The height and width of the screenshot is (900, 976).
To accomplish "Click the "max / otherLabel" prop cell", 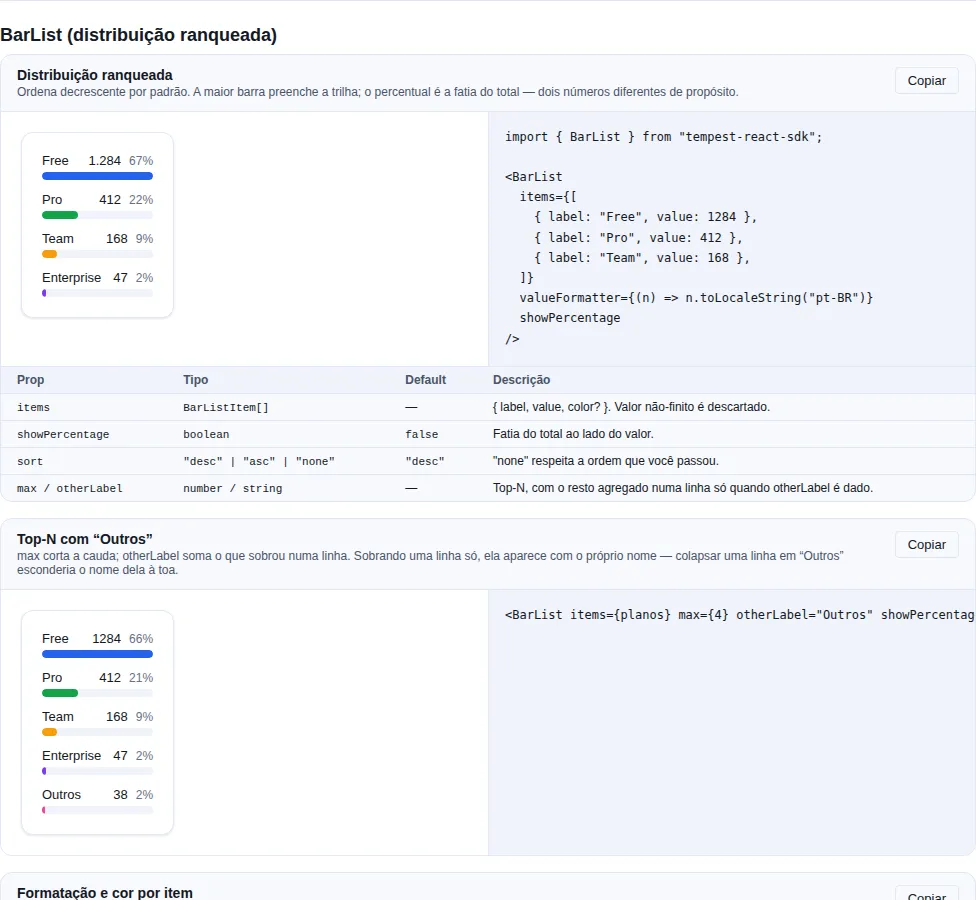I will [x=70, y=489].
